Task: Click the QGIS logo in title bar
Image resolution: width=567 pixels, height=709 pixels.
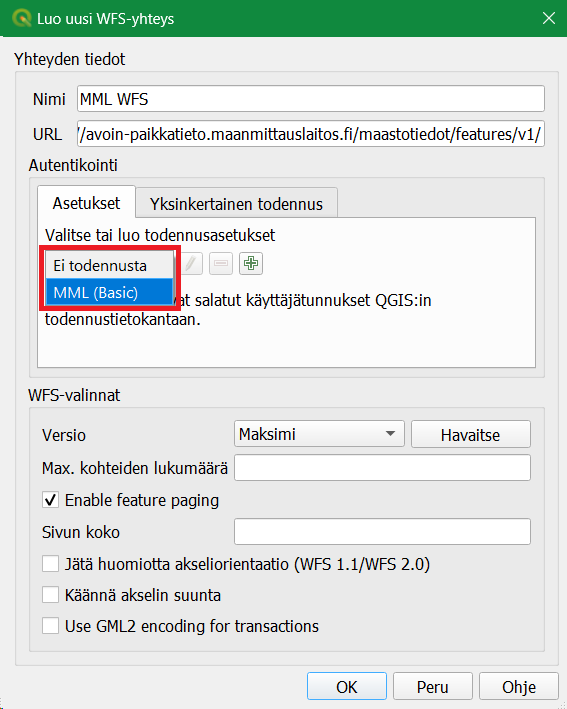Action: (x=21, y=19)
